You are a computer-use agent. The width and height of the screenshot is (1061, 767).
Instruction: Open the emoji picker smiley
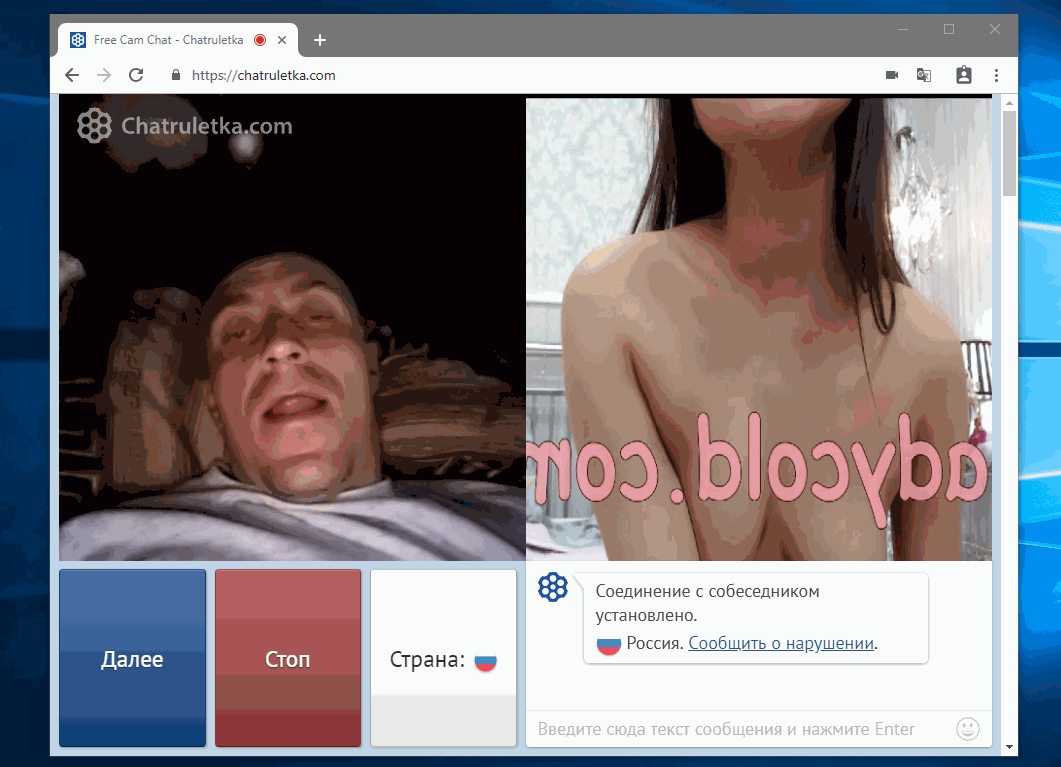967,728
